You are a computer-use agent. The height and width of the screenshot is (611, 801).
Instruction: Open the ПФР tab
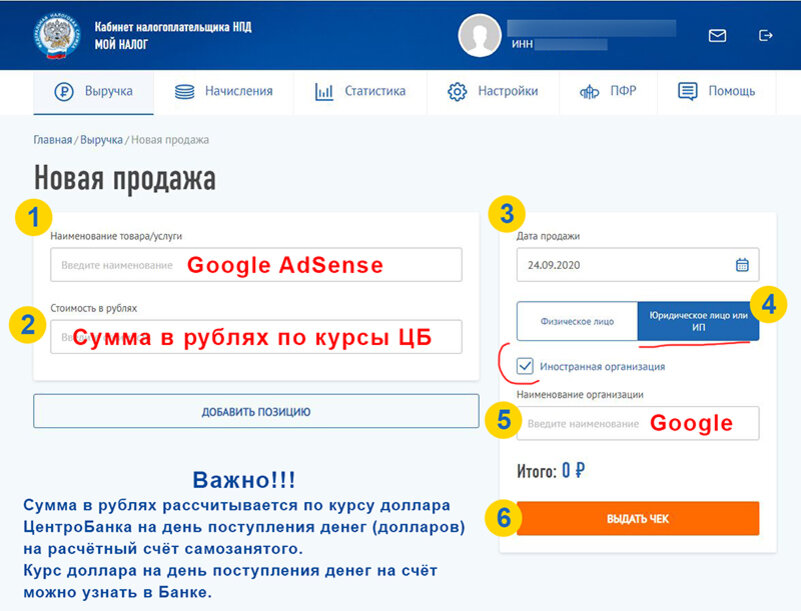point(608,92)
